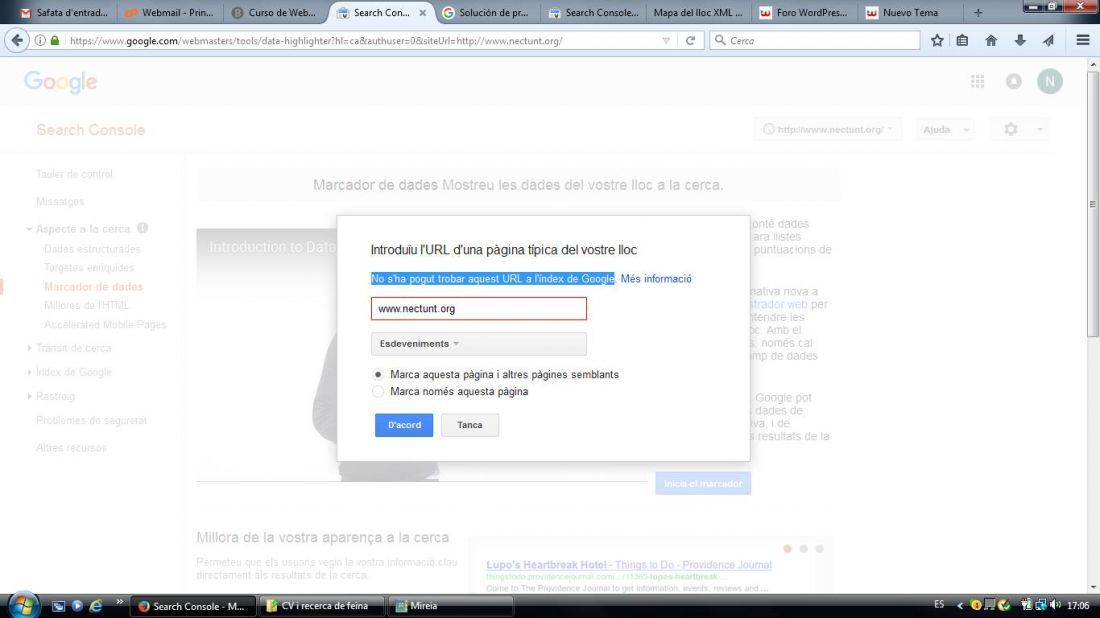
Task: Click the URL field containing www.nectunt.org
Action: point(478,309)
